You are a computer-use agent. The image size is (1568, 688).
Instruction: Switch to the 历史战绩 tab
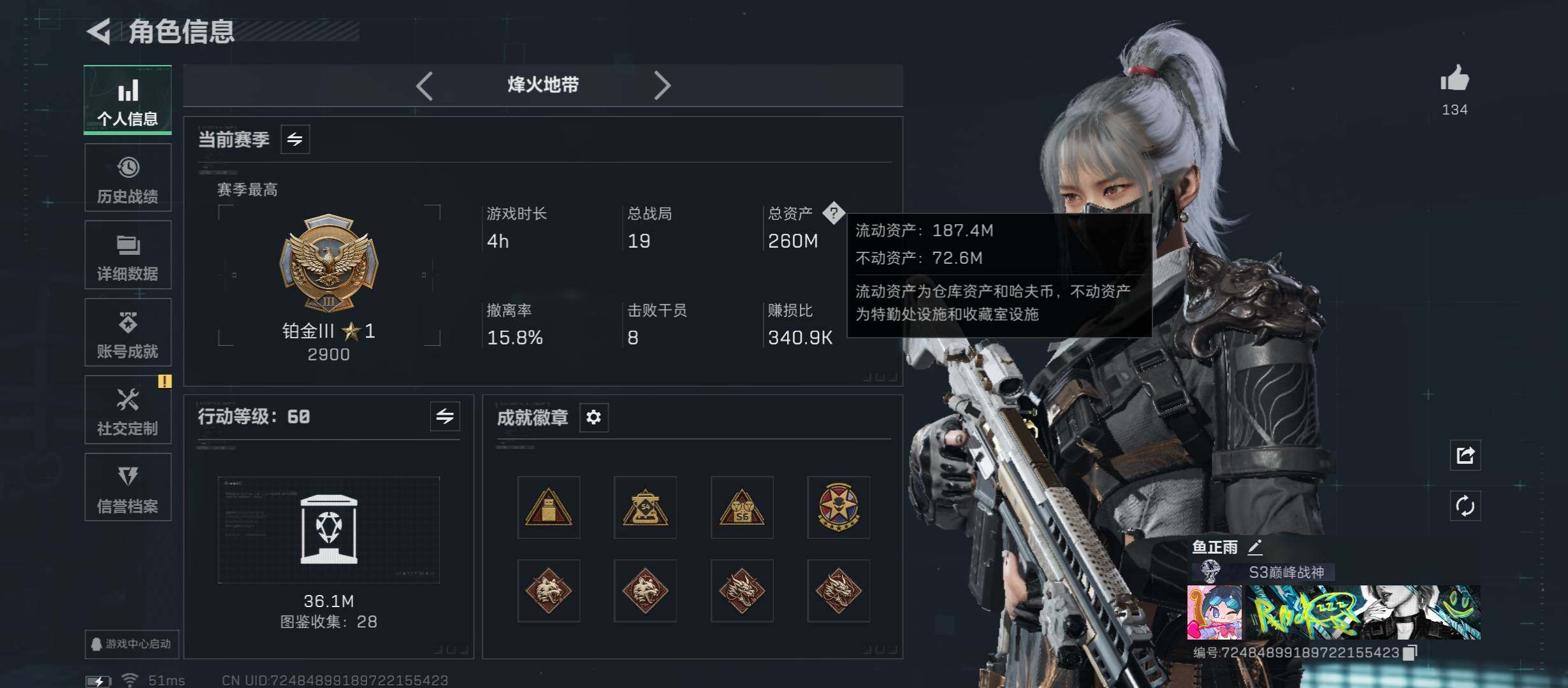point(127,177)
